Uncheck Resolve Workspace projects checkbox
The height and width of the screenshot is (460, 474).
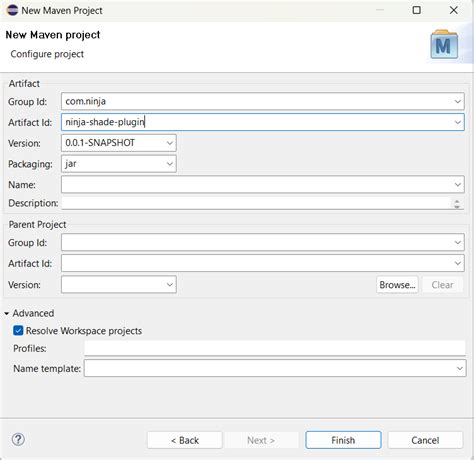tap(18, 331)
